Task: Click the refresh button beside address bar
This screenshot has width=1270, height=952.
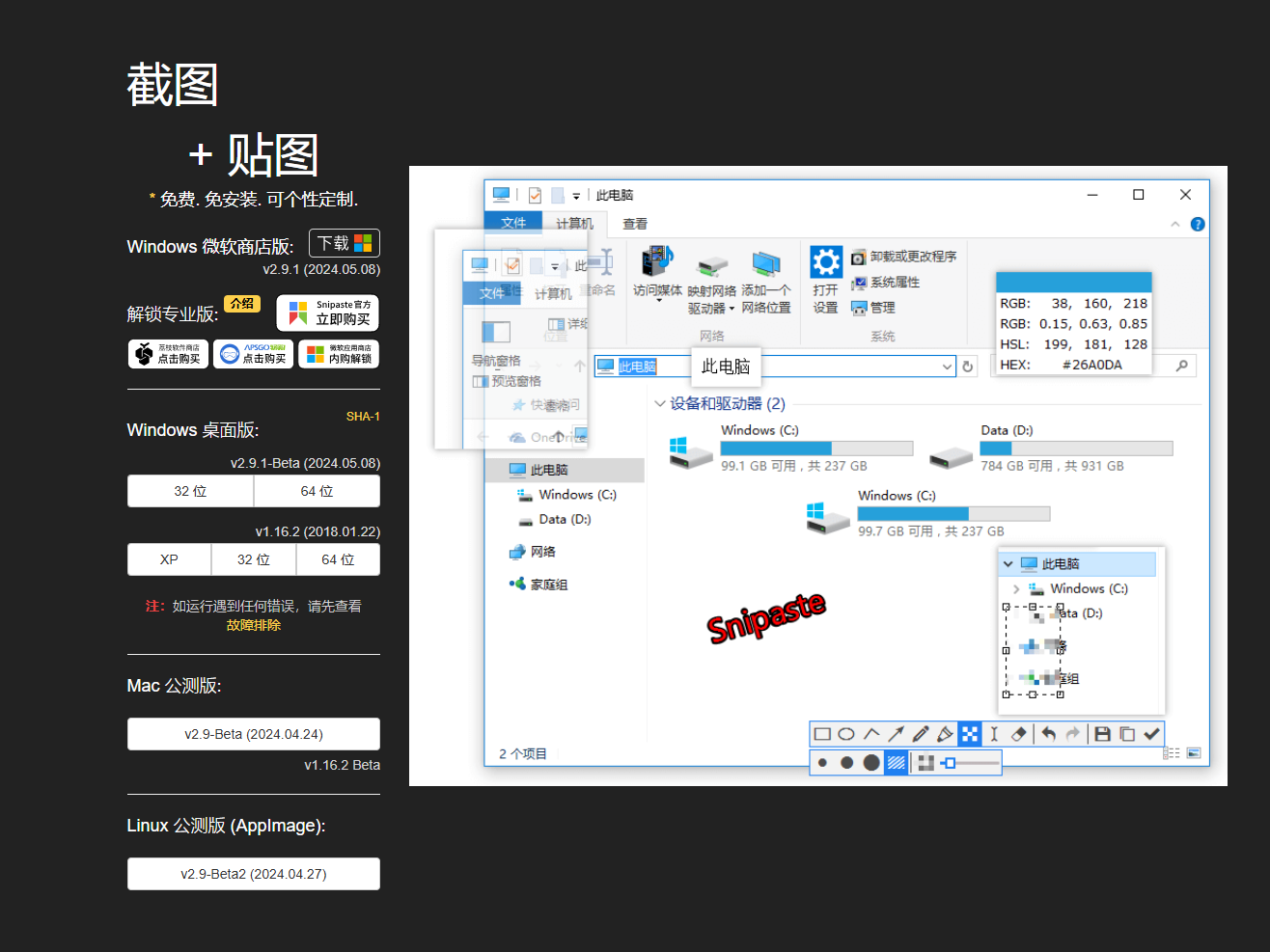Action: [x=968, y=367]
